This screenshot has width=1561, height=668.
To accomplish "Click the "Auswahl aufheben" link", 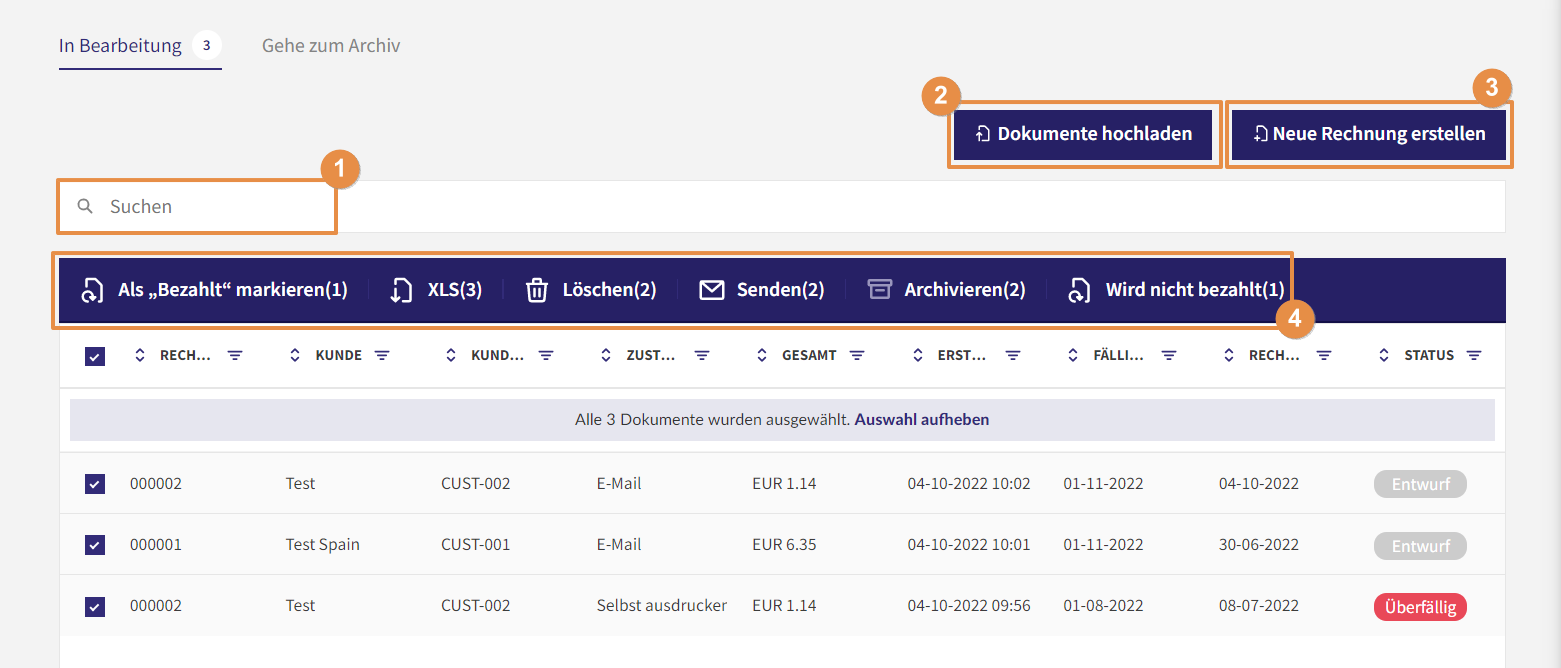I will (x=922, y=420).
